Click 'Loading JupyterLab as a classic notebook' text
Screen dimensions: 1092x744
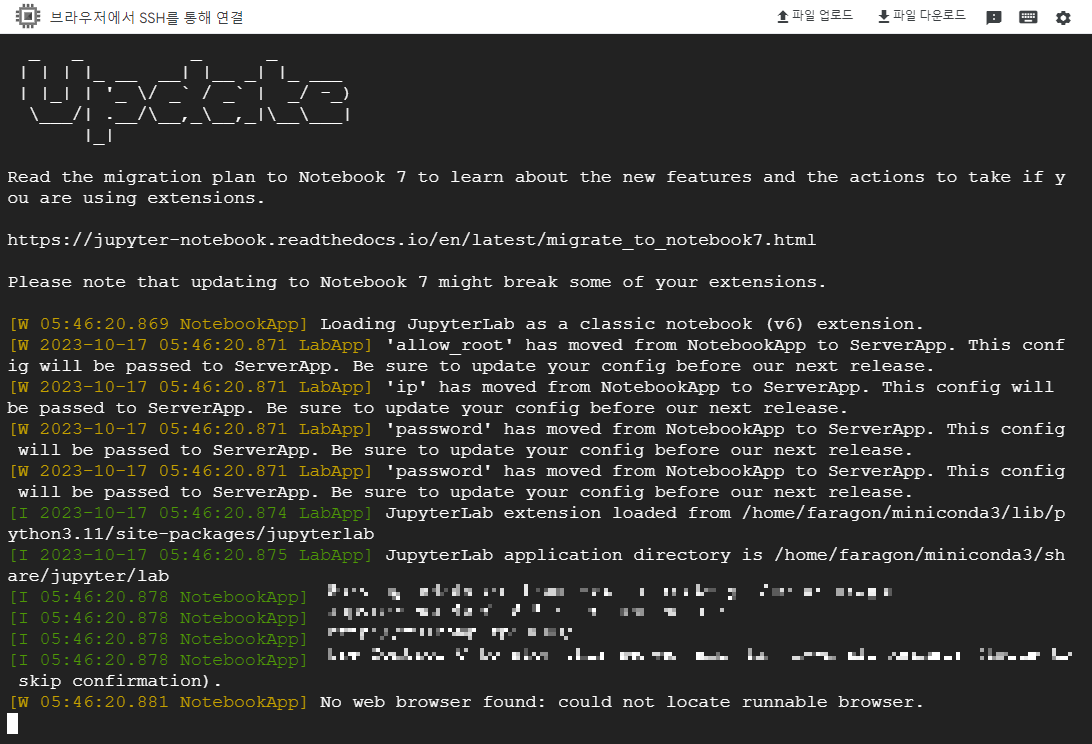621,324
